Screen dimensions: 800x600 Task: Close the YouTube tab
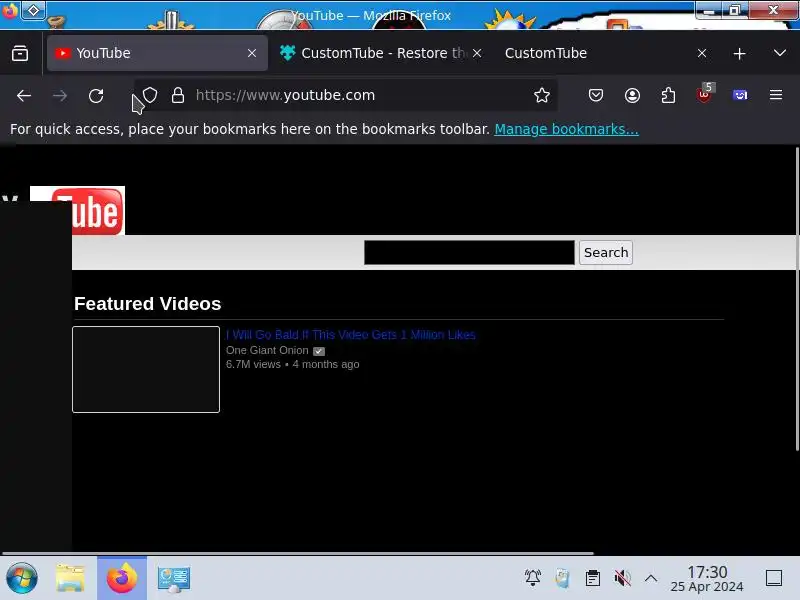[252, 53]
